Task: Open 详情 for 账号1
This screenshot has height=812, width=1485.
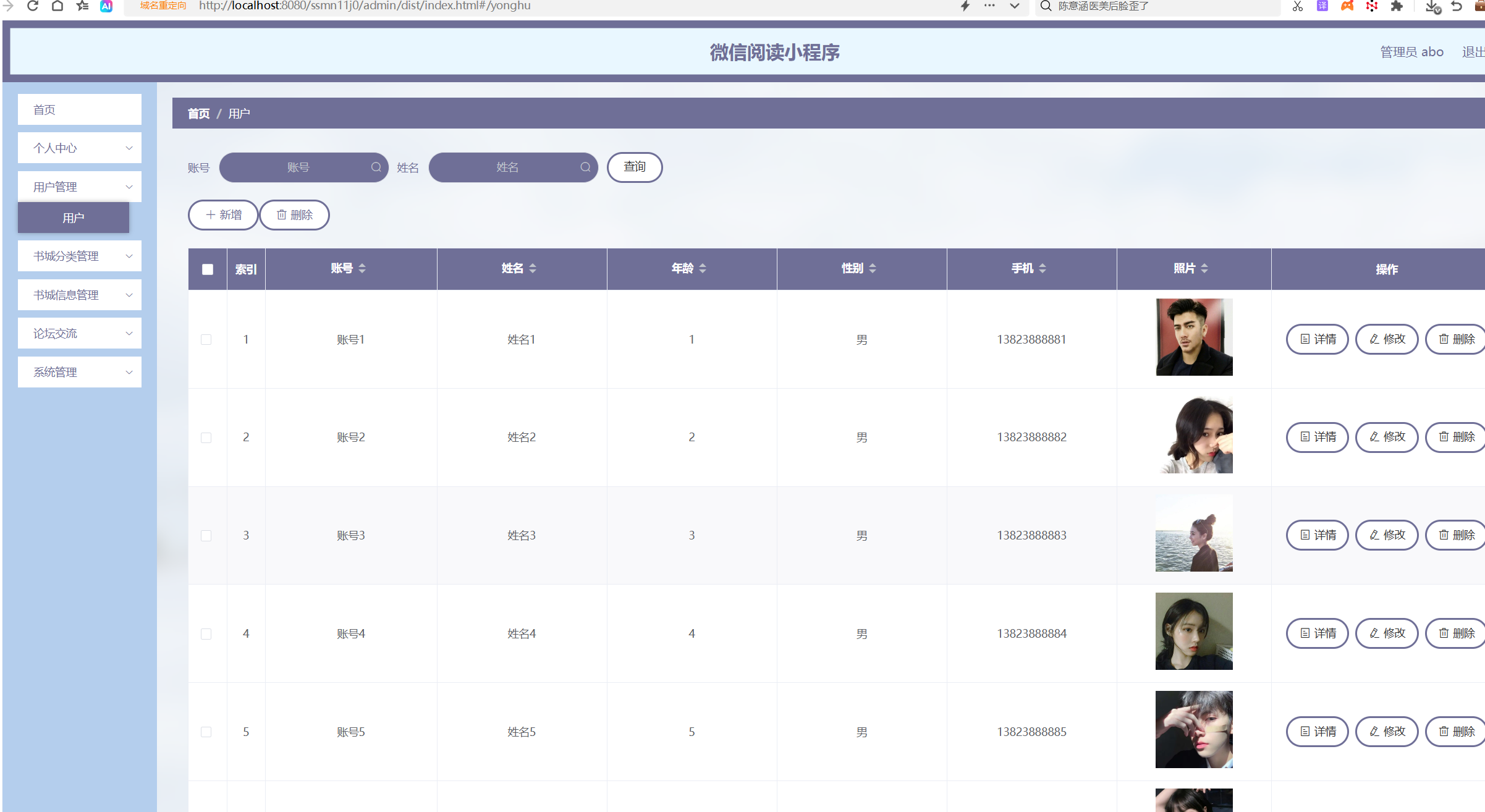Action: point(1318,339)
